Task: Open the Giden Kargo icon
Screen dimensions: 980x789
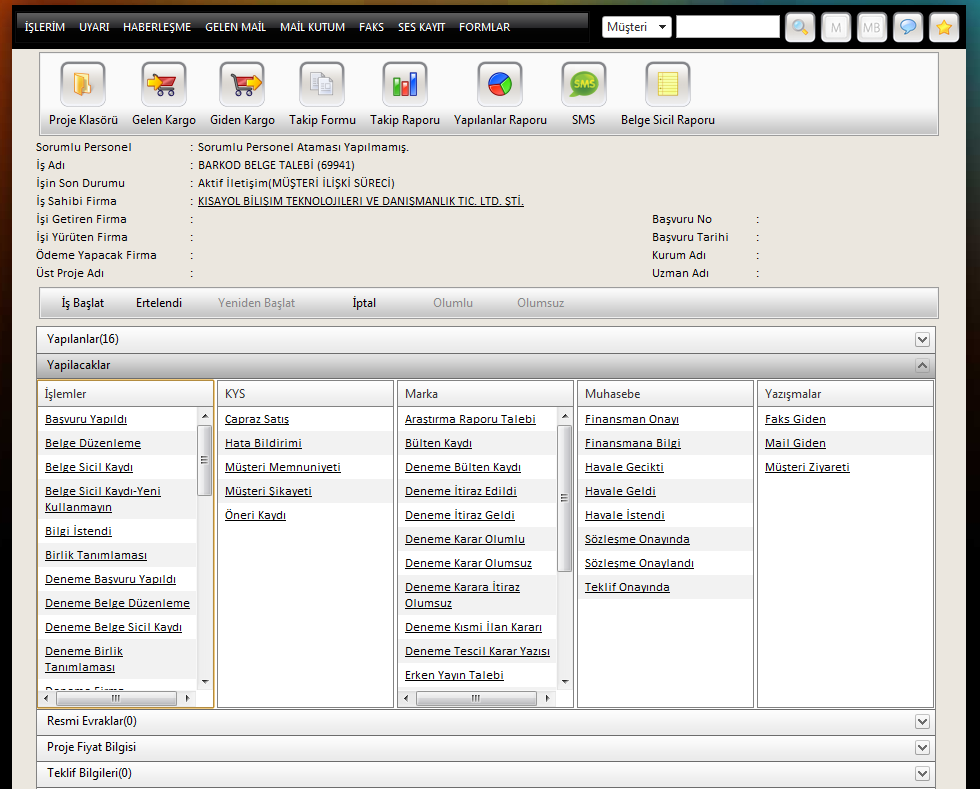Action: click(242, 85)
